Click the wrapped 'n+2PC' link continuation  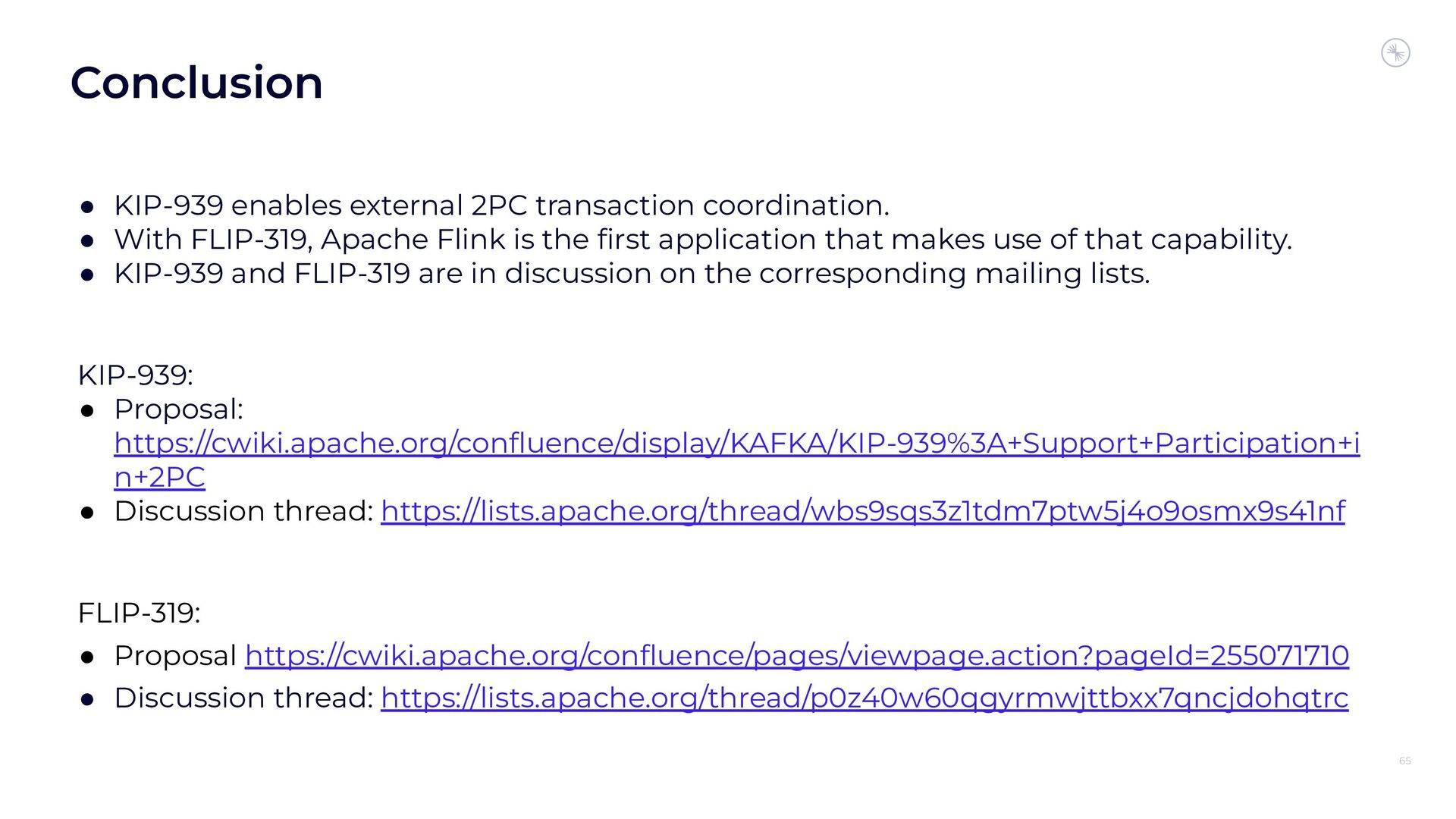tap(159, 477)
